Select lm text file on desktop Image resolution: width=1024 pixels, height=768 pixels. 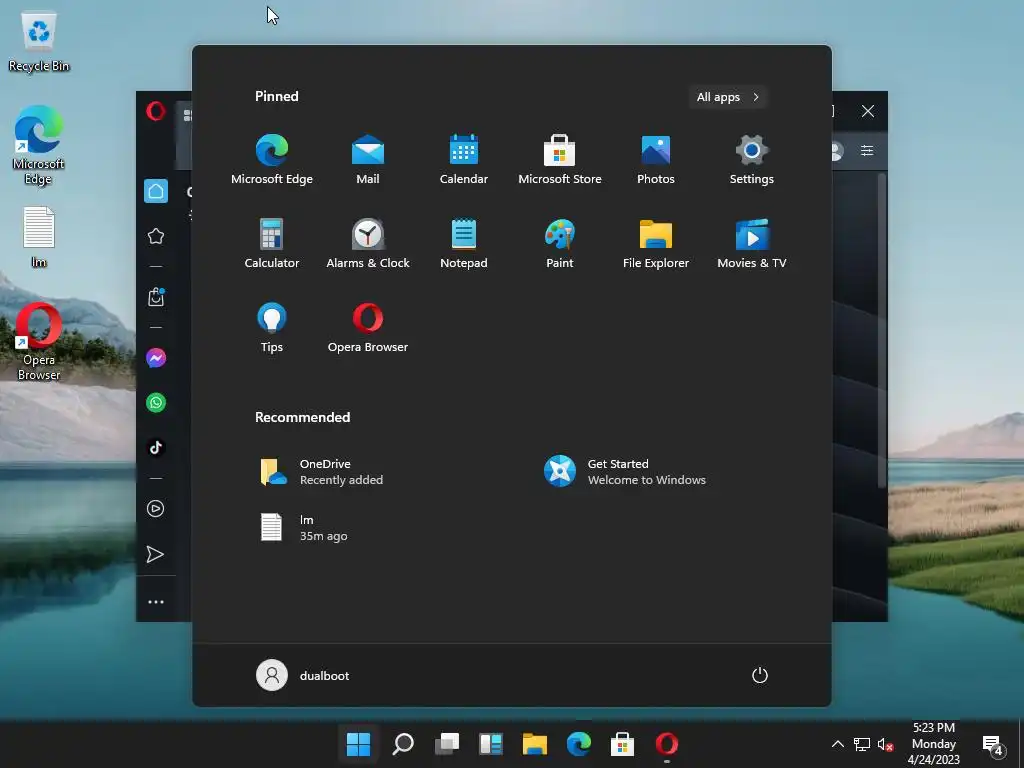39,237
